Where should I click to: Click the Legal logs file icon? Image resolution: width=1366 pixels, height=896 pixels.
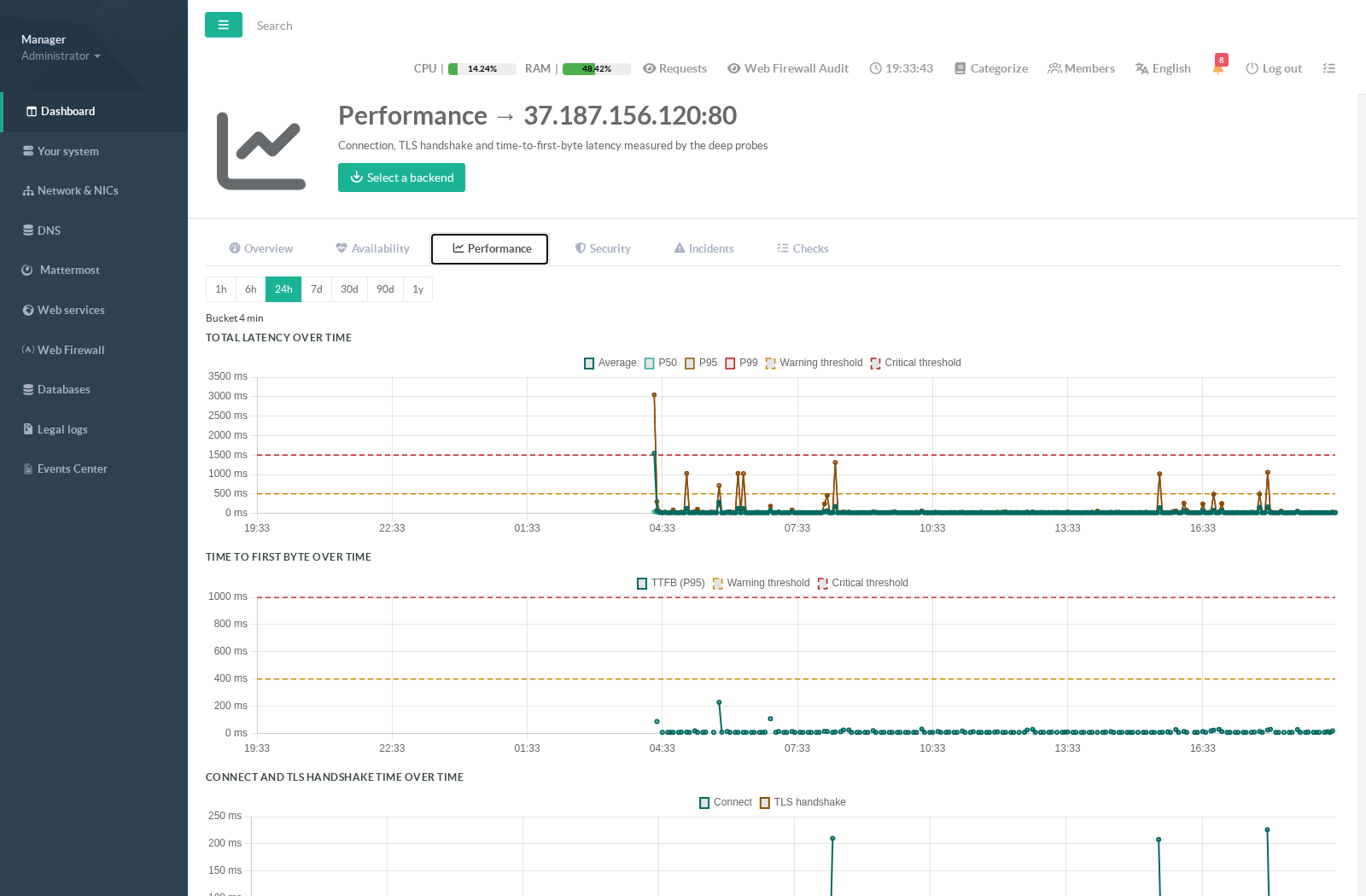click(28, 429)
